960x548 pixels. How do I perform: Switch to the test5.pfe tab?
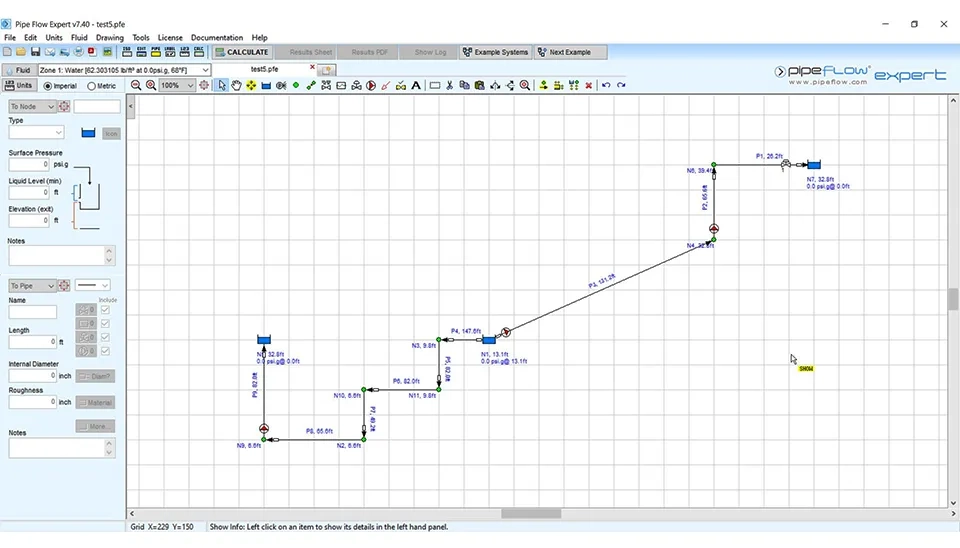(266, 69)
